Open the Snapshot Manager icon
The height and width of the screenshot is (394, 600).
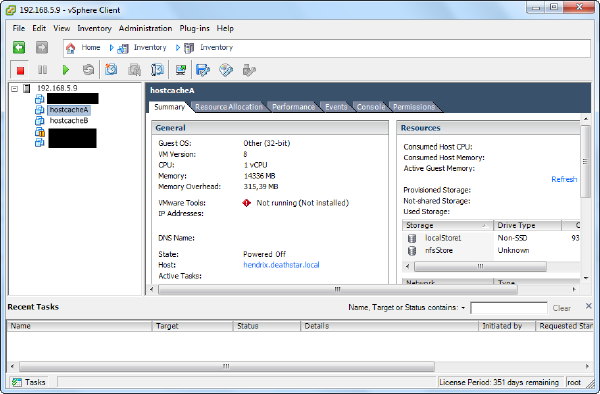[157, 70]
